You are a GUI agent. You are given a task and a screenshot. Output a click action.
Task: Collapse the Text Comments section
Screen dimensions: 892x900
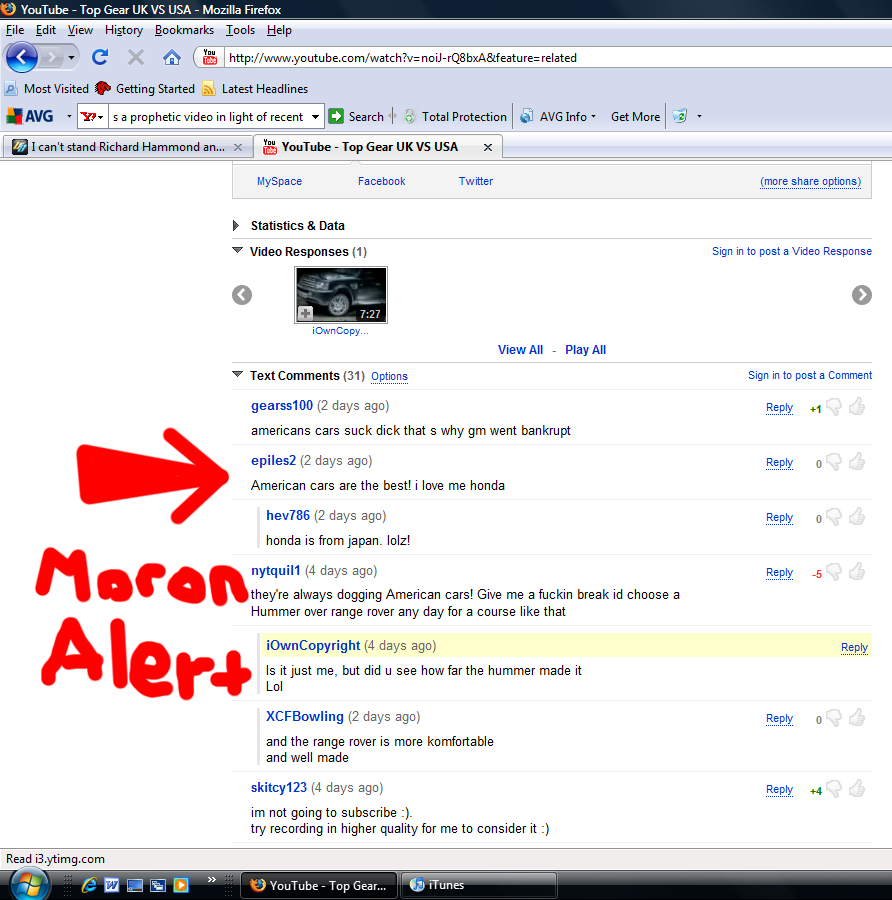click(237, 374)
